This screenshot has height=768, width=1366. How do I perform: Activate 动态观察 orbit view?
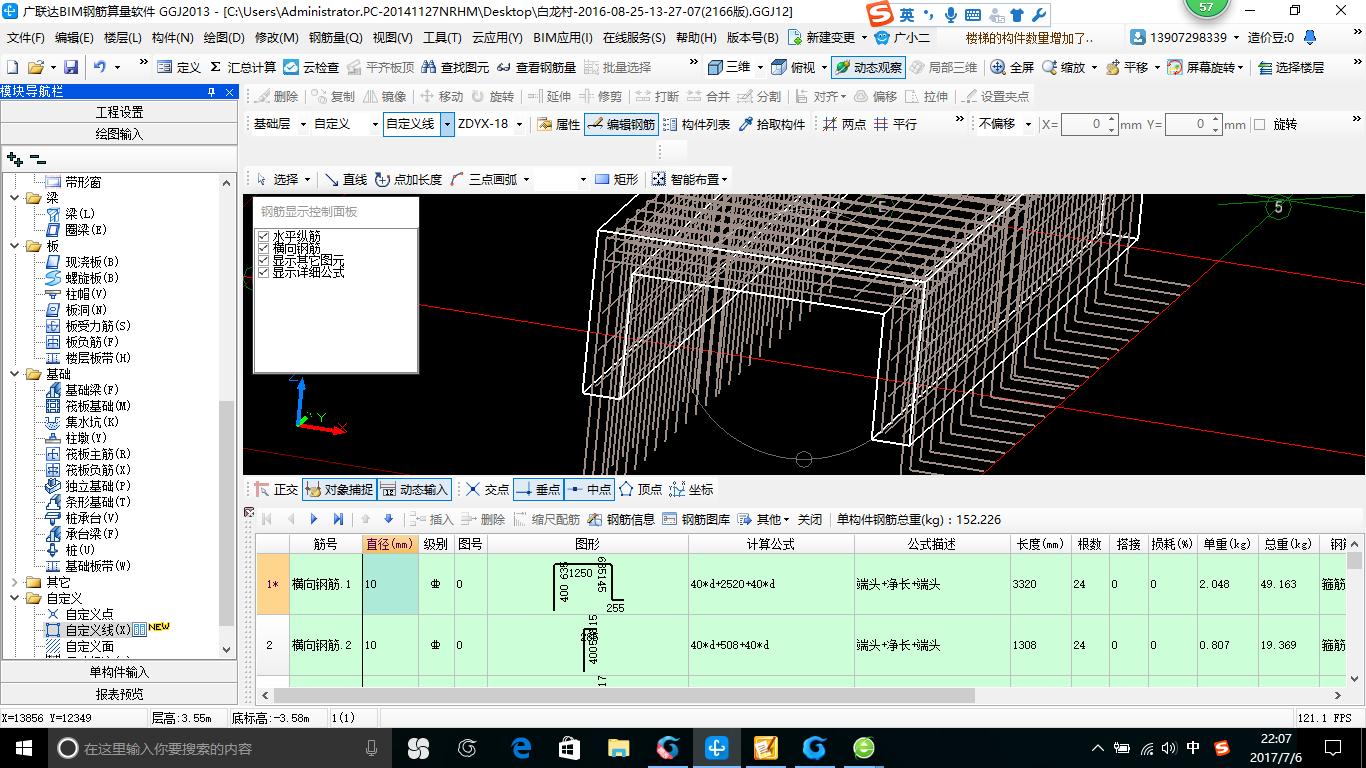pos(868,67)
